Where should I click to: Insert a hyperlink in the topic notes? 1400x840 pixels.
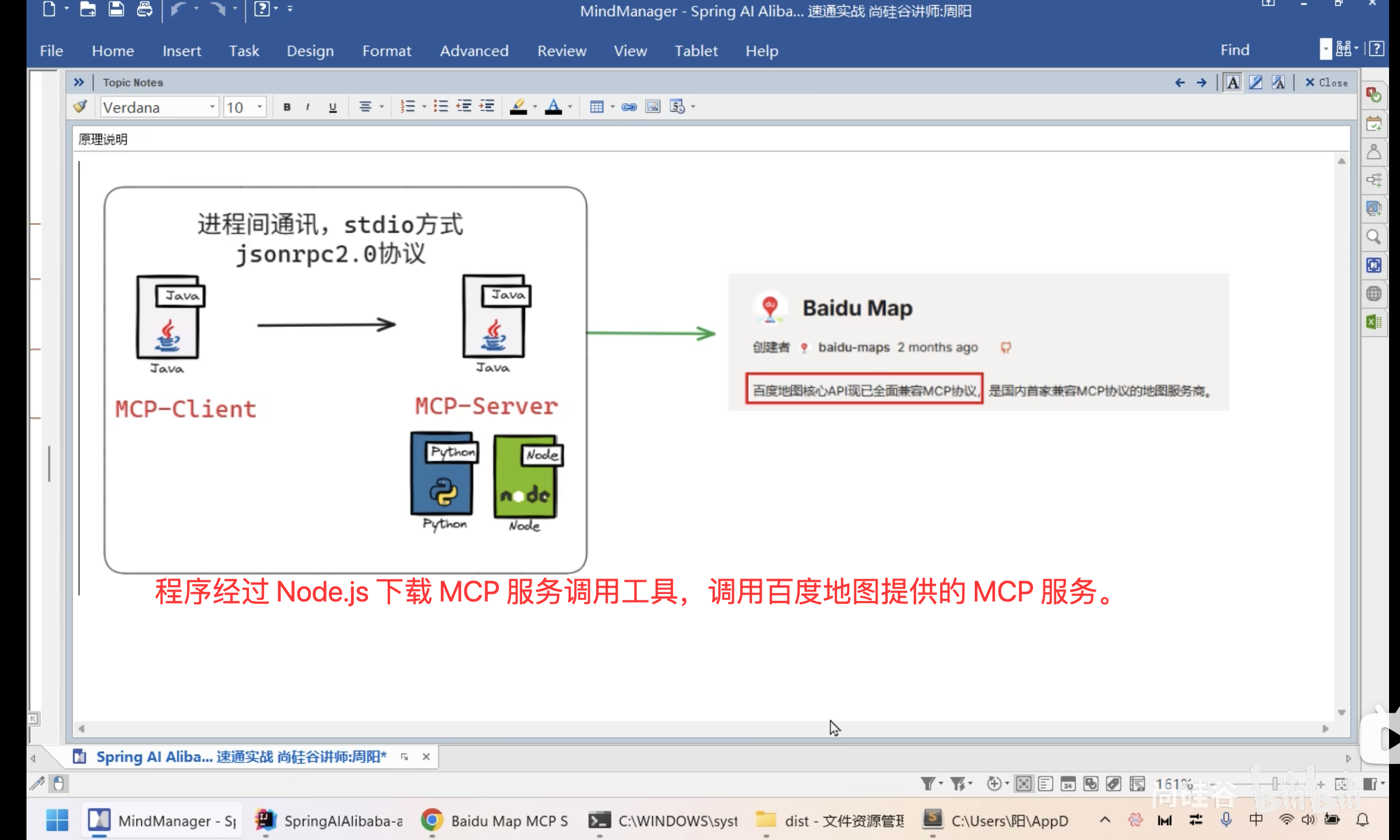[x=629, y=107]
